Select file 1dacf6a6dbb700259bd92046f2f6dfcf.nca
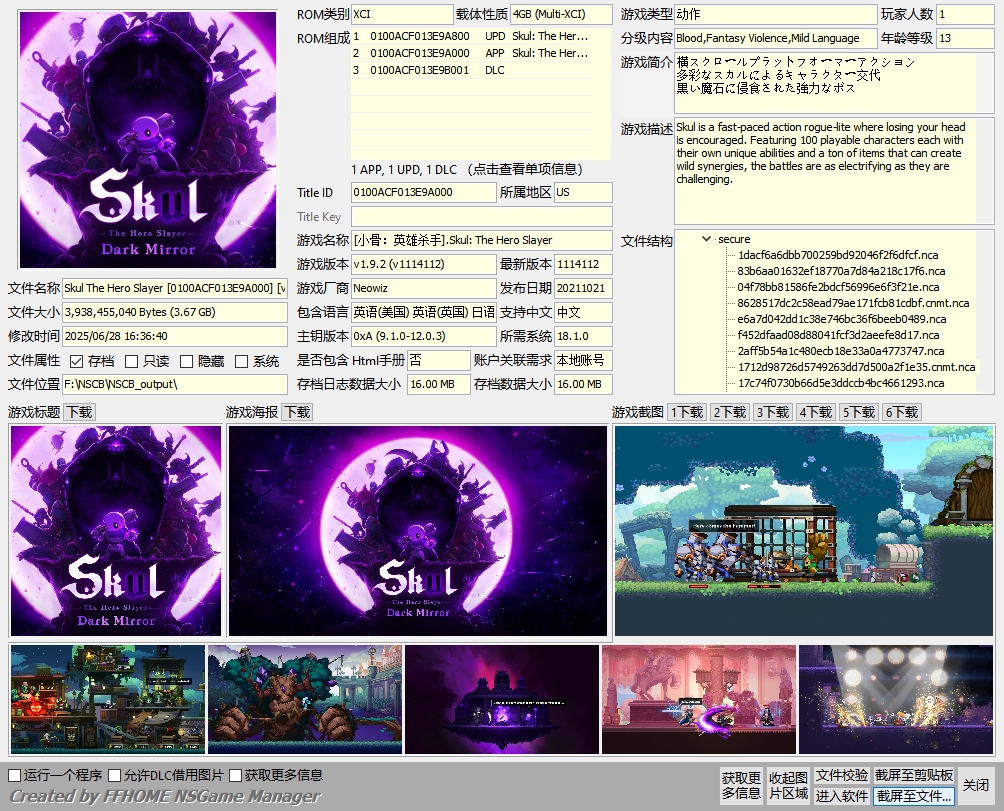This screenshot has height=811, width=1004. 838,255
